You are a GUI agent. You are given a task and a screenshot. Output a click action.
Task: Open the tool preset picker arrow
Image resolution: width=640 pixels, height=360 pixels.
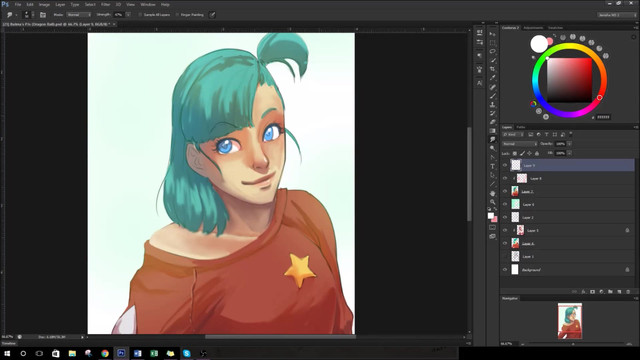[x=16, y=15]
